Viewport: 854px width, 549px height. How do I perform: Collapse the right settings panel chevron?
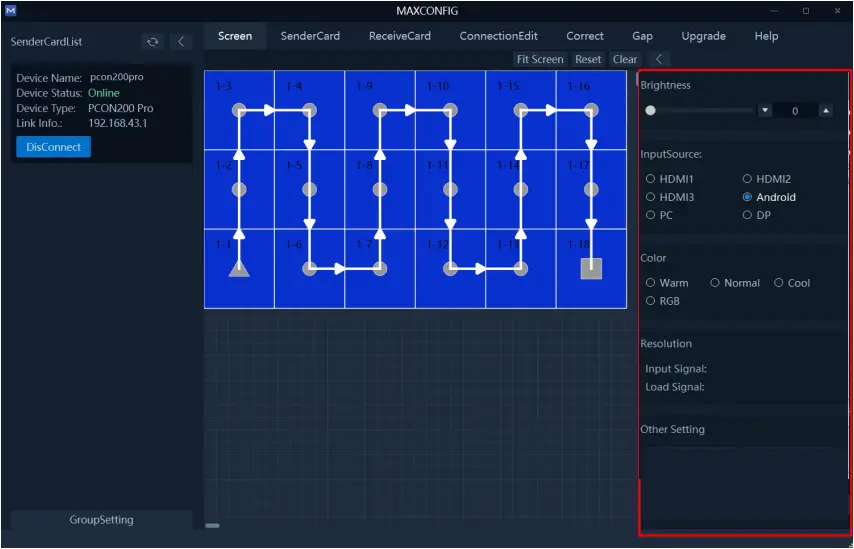[658, 59]
